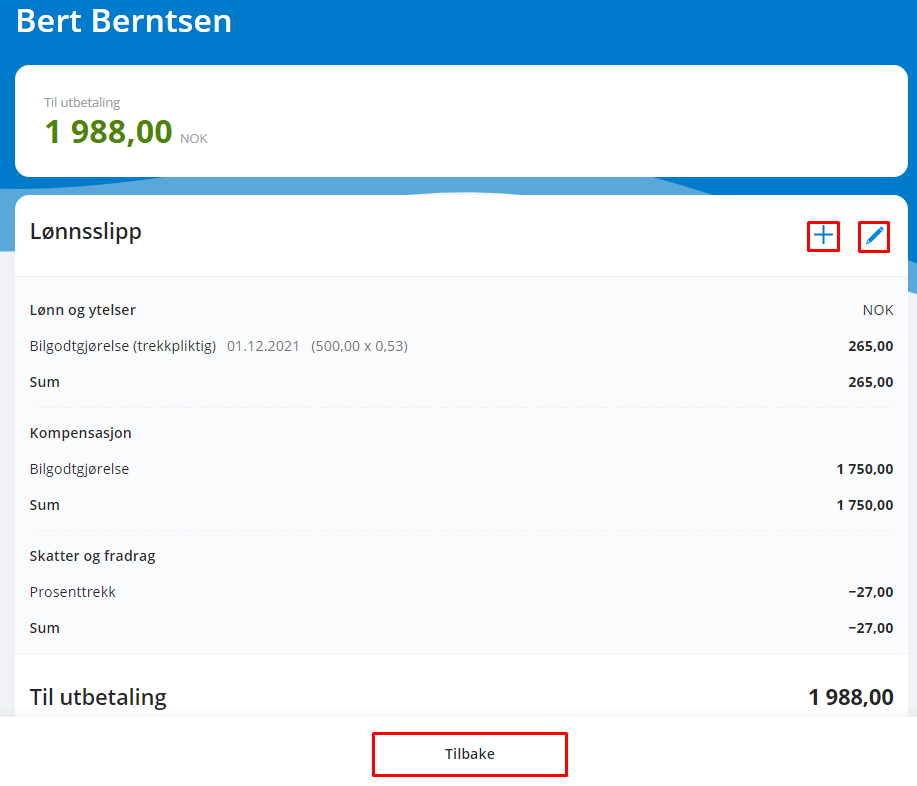Viewport: 917px width, 786px height.
Task: Select the Bilgodtgjørelse (trekkpliktig) line
Action: point(461,346)
